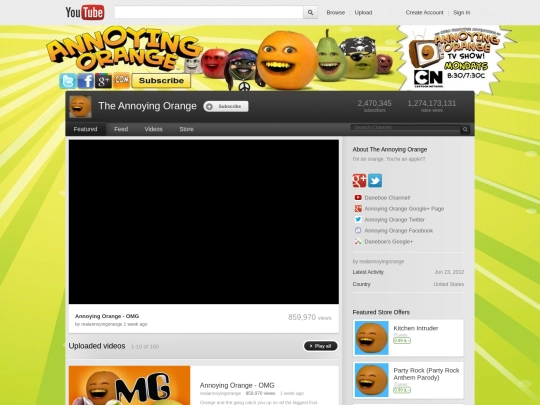Image resolution: width=540 pixels, height=405 pixels.
Task: Click the Google+ icon beside Annoying Orange Google+ Page
Action: coord(358,208)
